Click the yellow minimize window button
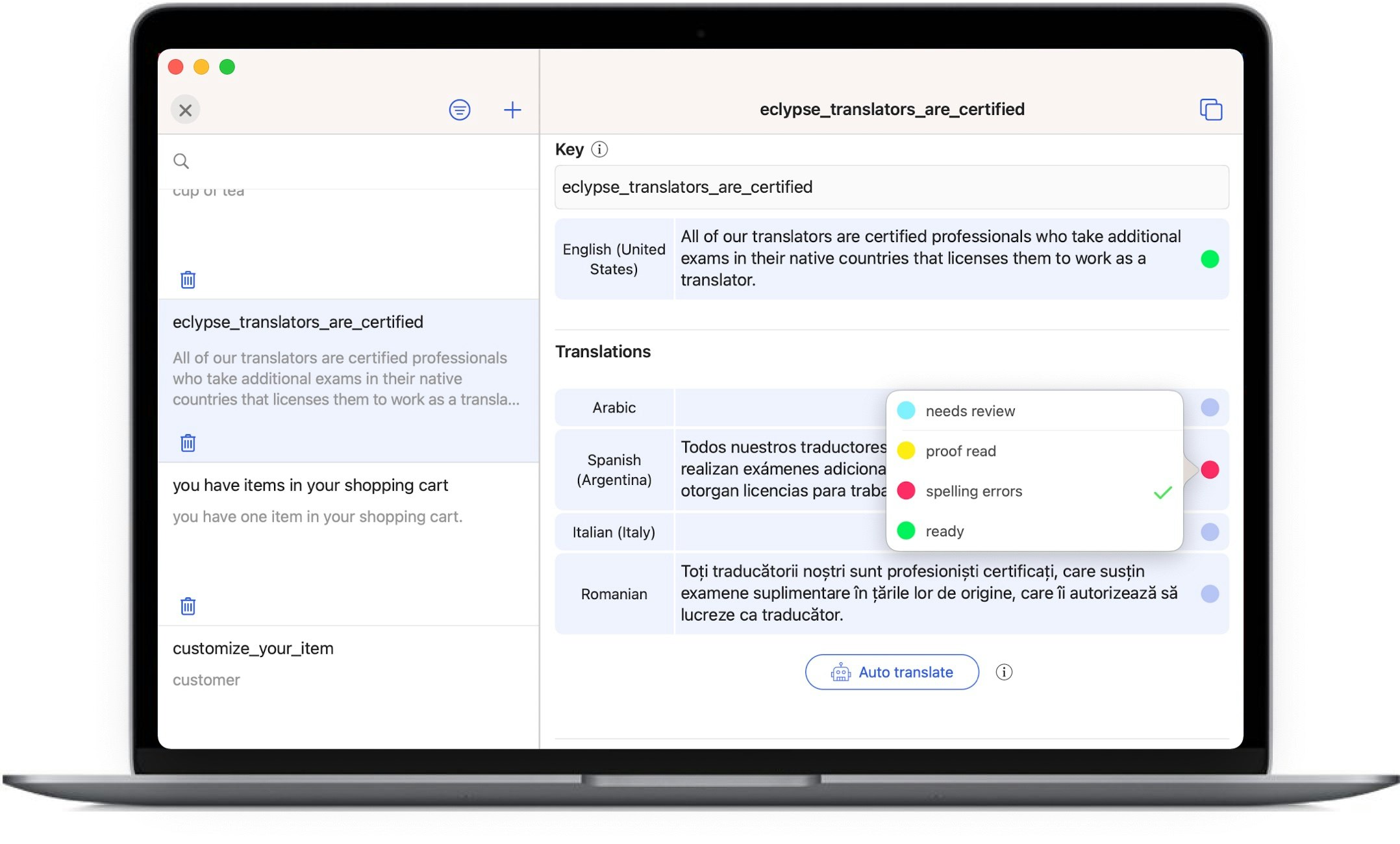Screen dimensions: 1400x844 tap(201, 67)
